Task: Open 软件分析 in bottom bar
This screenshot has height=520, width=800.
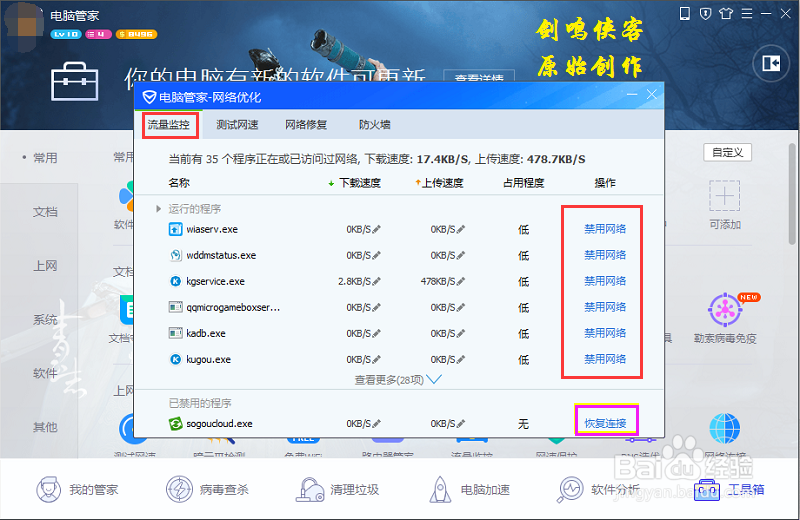Action: pos(598,489)
